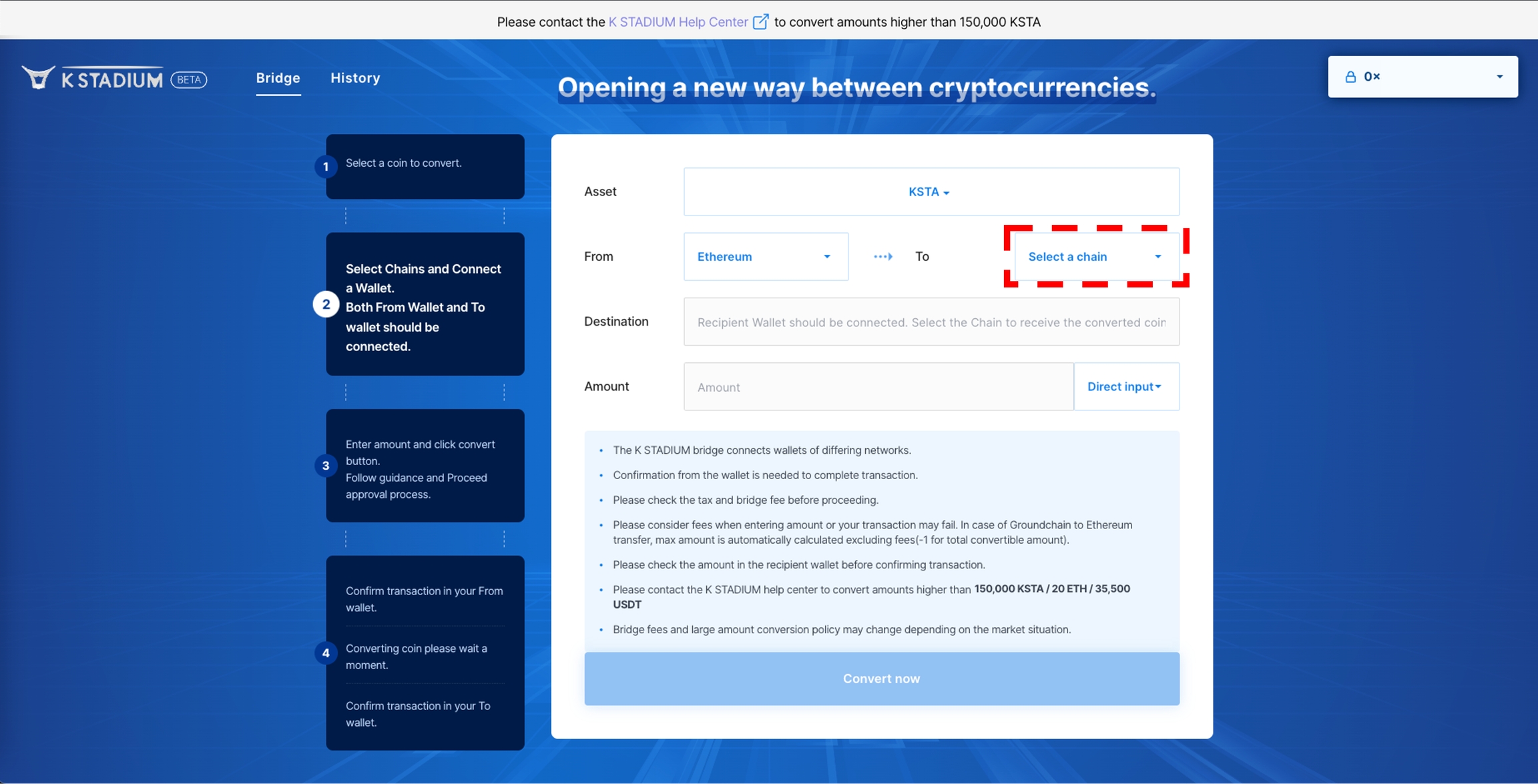1538x784 pixels.
Task: Click the Amount field label
Action: [x=606, y=386]
